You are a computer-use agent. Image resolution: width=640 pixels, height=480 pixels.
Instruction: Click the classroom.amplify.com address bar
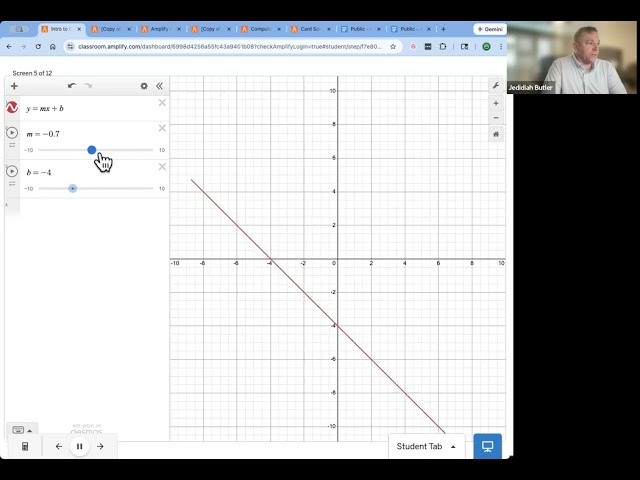point(229,47)
